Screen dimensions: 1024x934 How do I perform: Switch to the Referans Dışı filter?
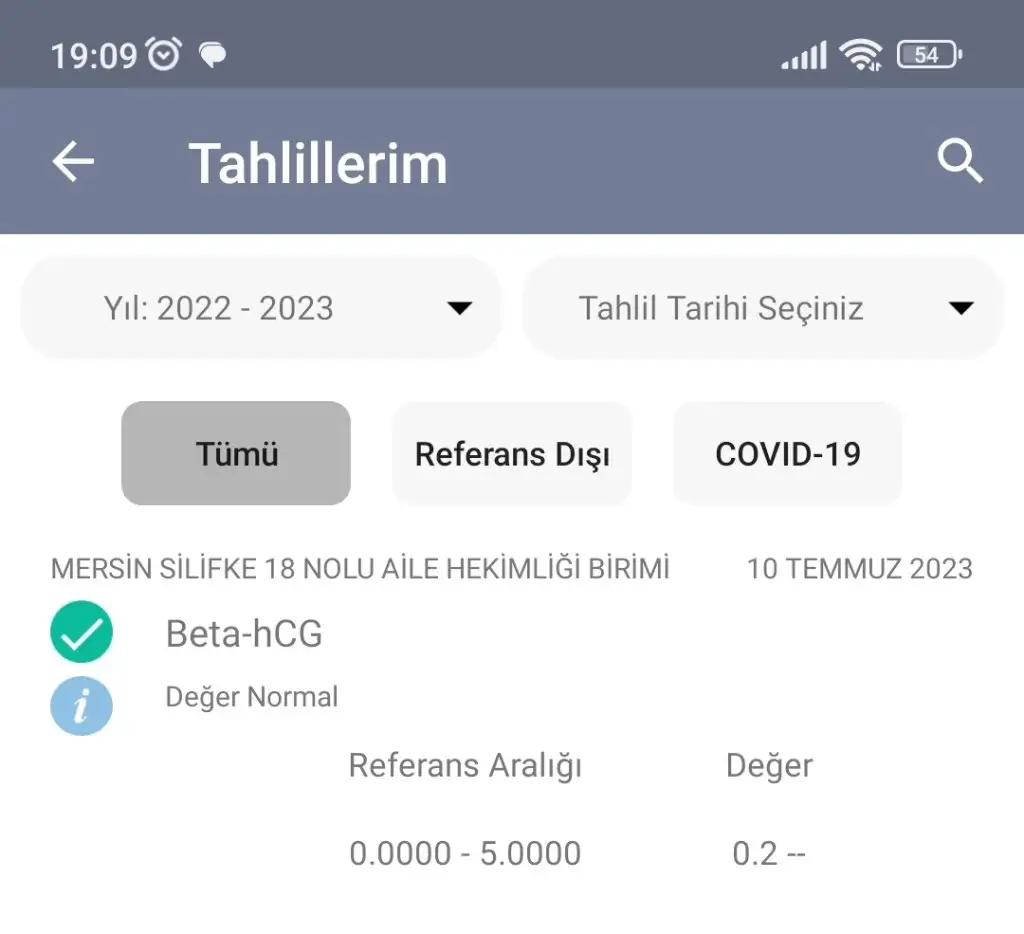[512, 454]
